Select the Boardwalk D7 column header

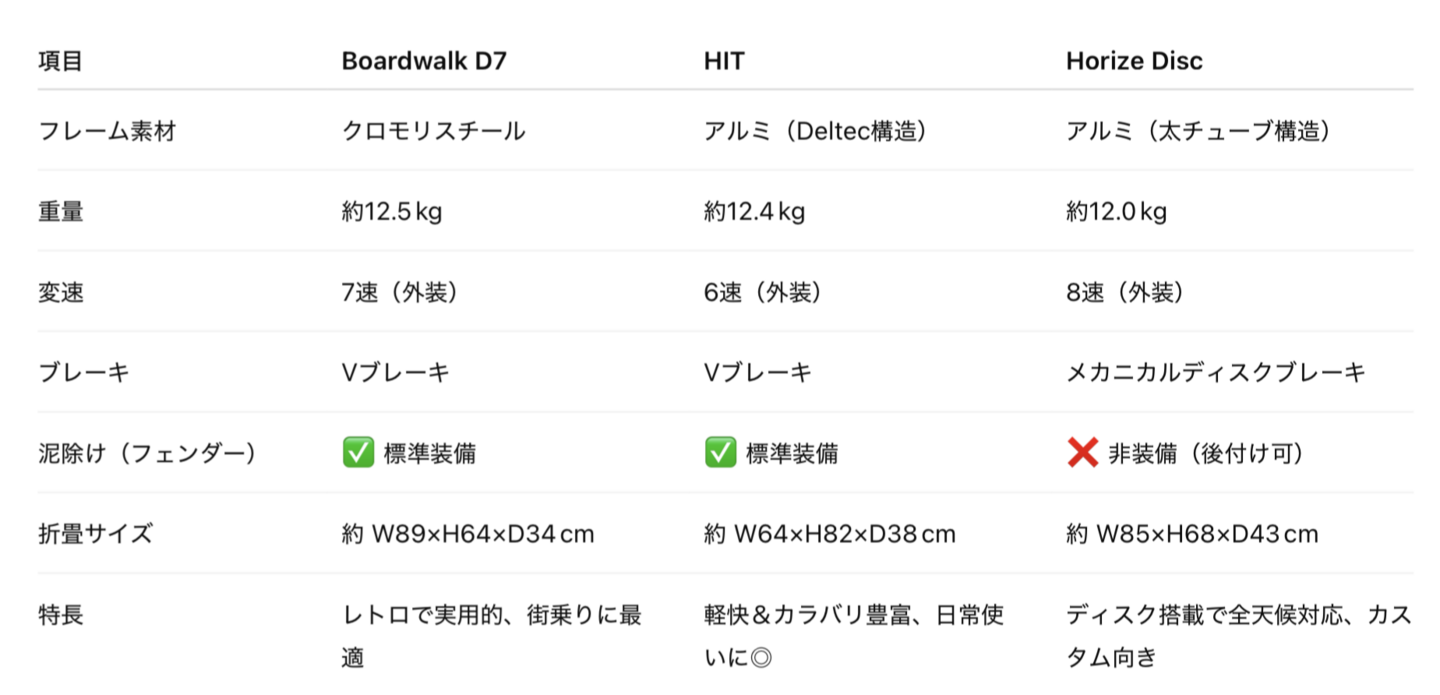coord(424,61)
